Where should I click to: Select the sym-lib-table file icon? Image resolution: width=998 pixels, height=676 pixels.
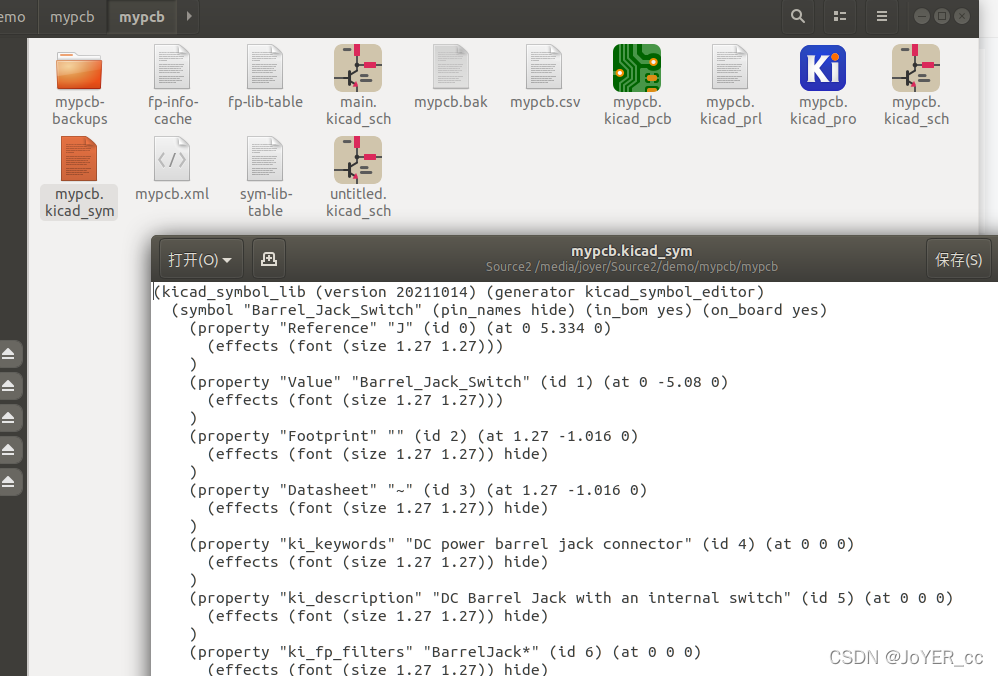point(265,159)
